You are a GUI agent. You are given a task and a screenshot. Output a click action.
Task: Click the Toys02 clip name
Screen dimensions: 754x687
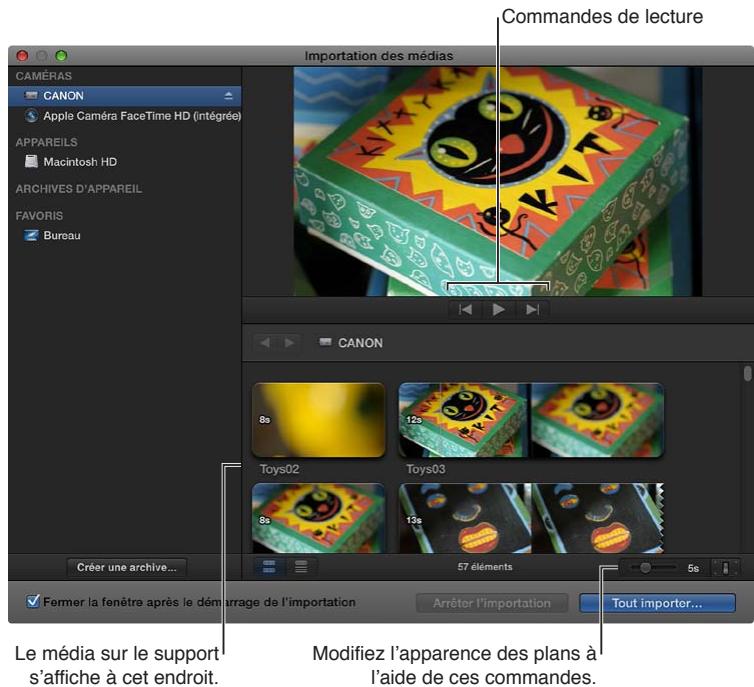pyautogui.click(x=279, y=469)
